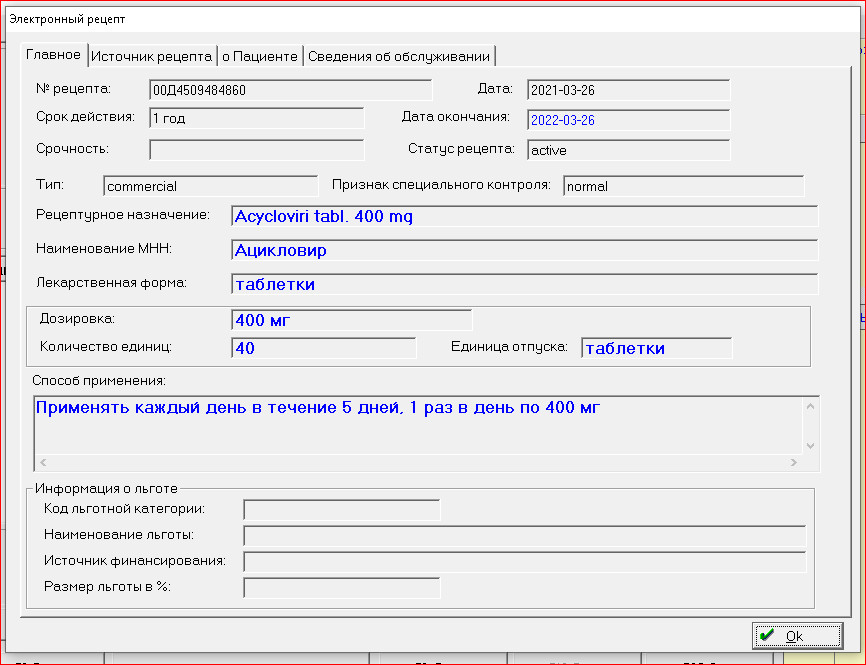This screenshot has height=665, width=866.
Task: Click the left arrow of the horizontal scrollbar
Action: (x=43, y=462)
